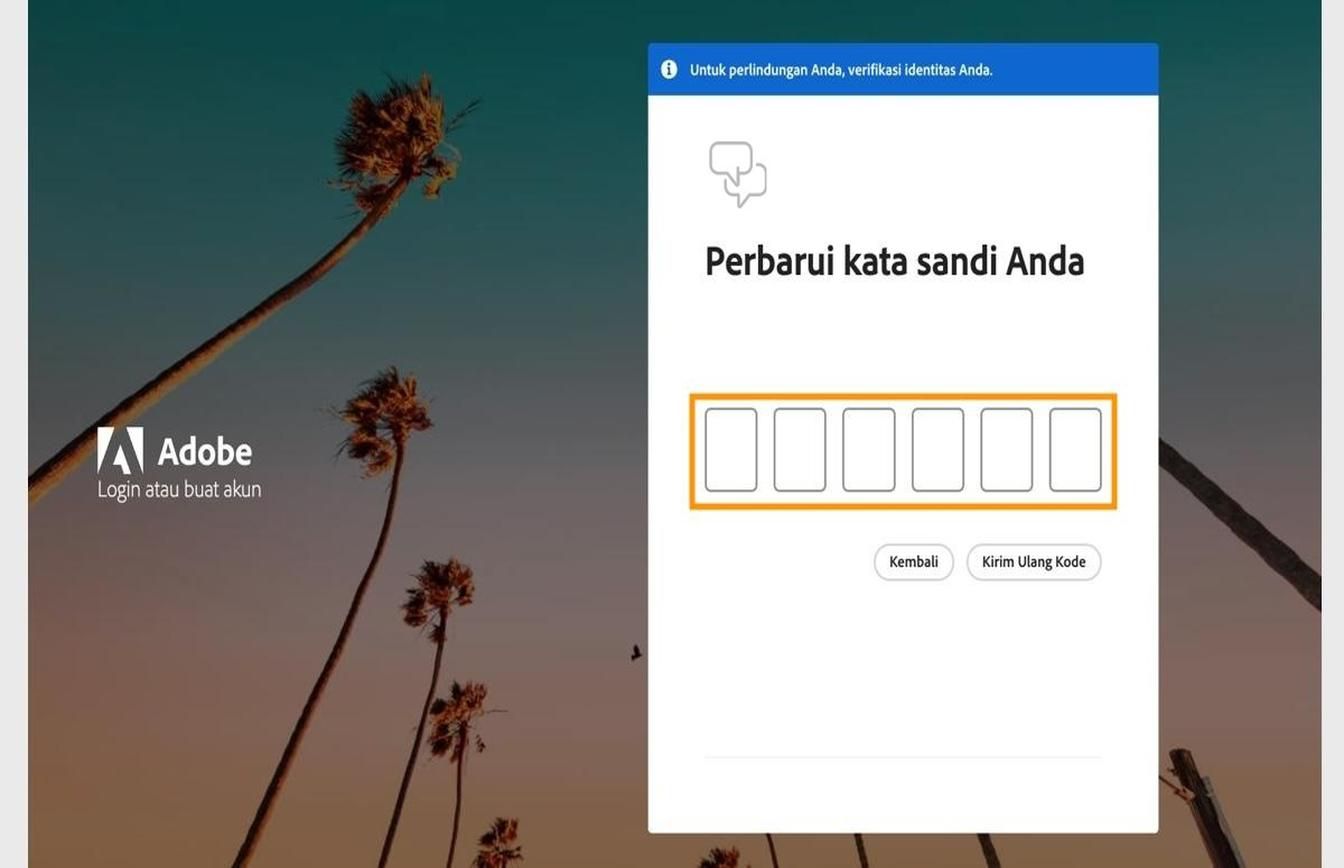Viewport: 1344px width, 868px height.
Task: Click the Kirim Ulang Kode button
Action: coord(1033,562)
